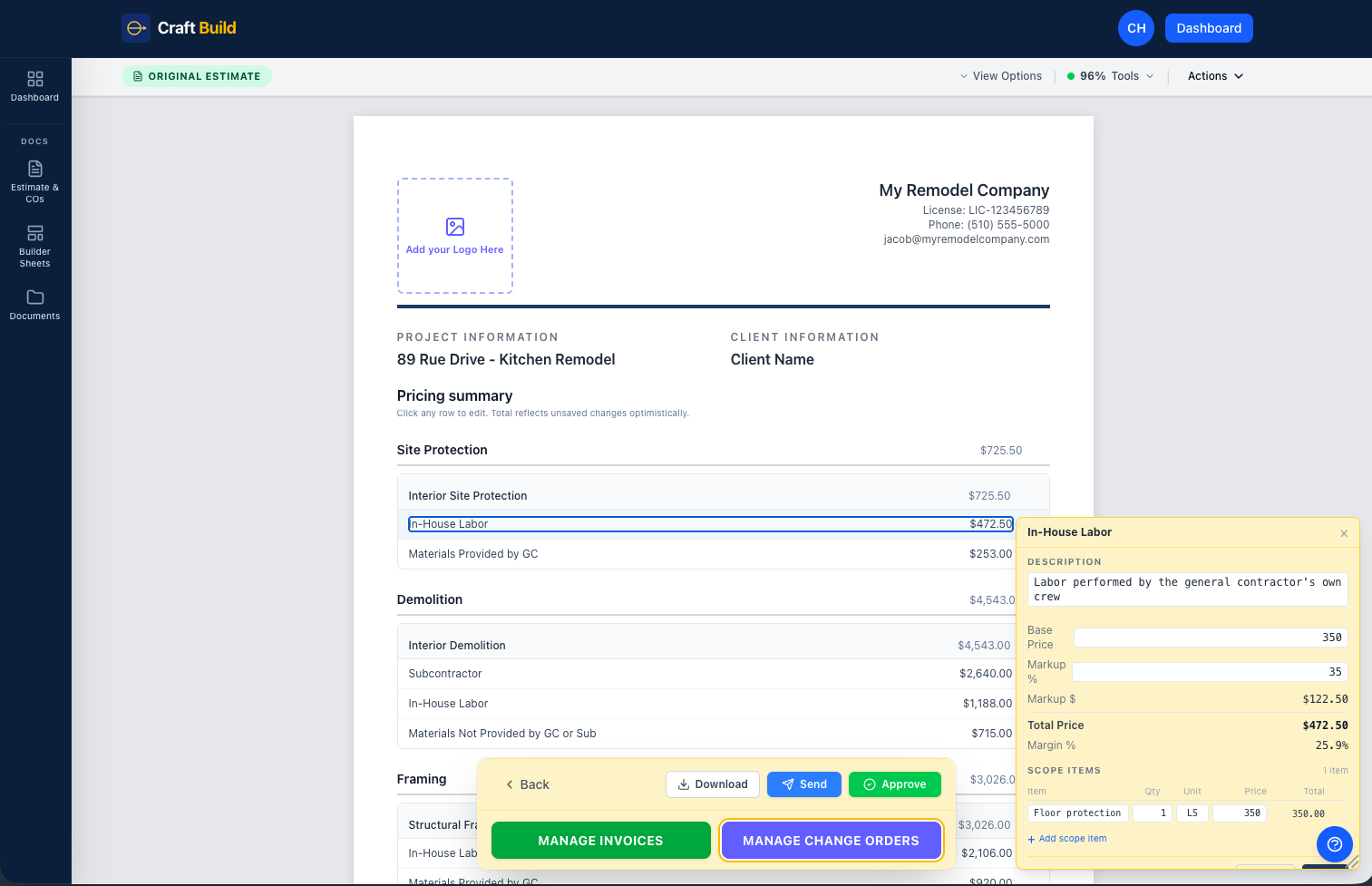
Task: Click the 89 Rue Drive - Kitchen Remodel title
Action: point(506,359)
